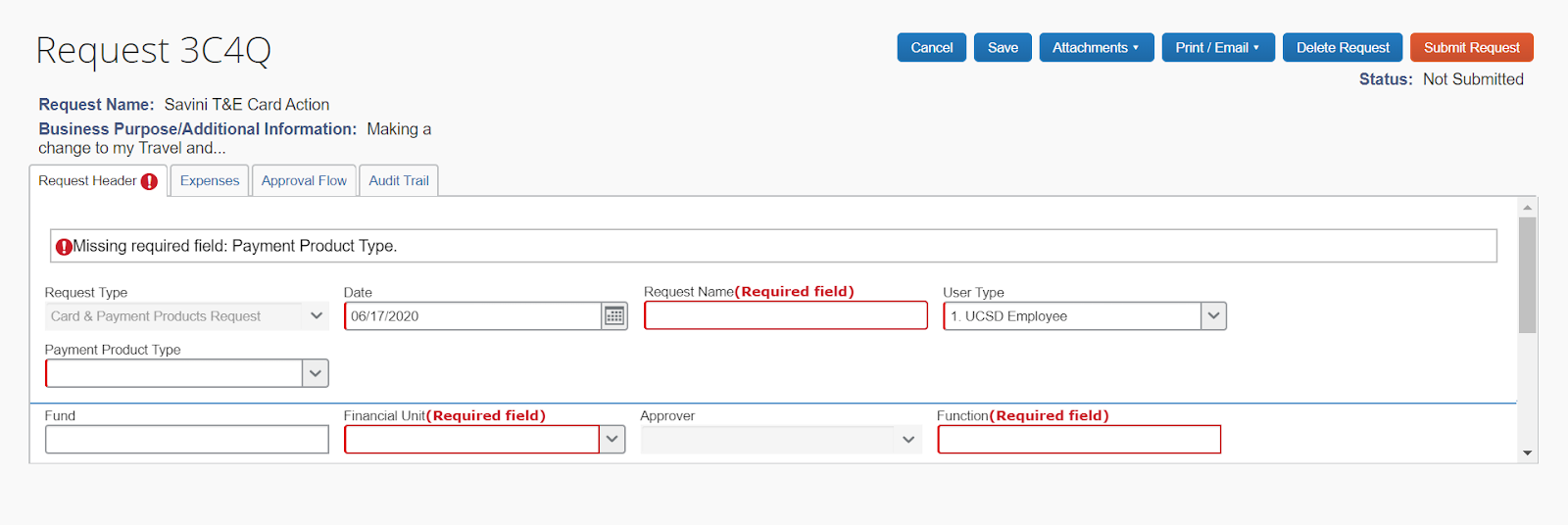The width and height of the screenshot is (1568, 525).
Task: Click the scrollbar down arrow
Action: tap(1527, 453)
